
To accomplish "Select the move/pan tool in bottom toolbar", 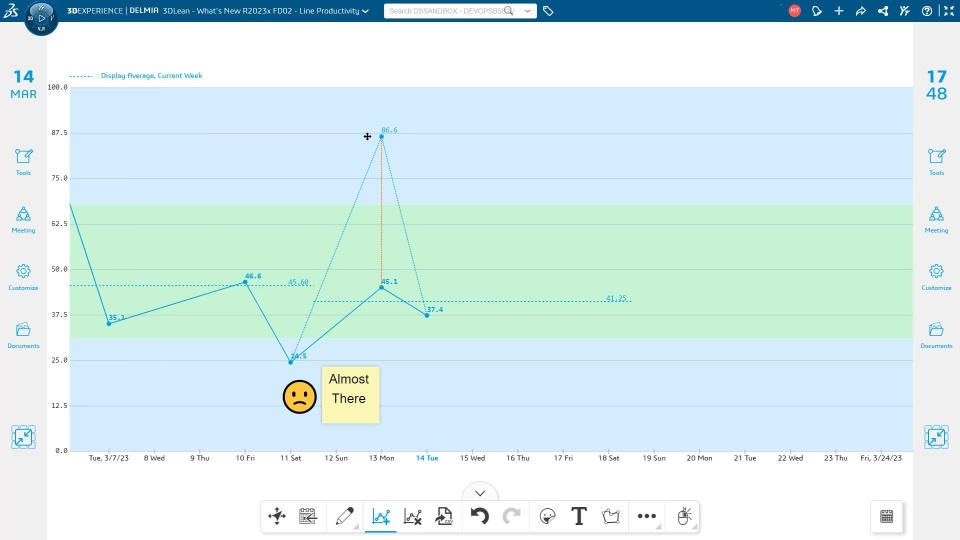I will click(x=277, y=516).
